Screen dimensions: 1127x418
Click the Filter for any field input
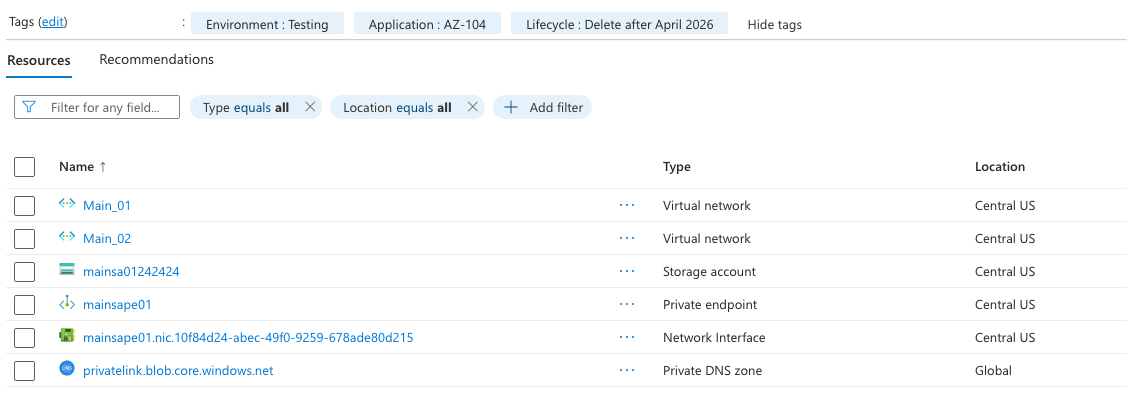pos(105,107)
